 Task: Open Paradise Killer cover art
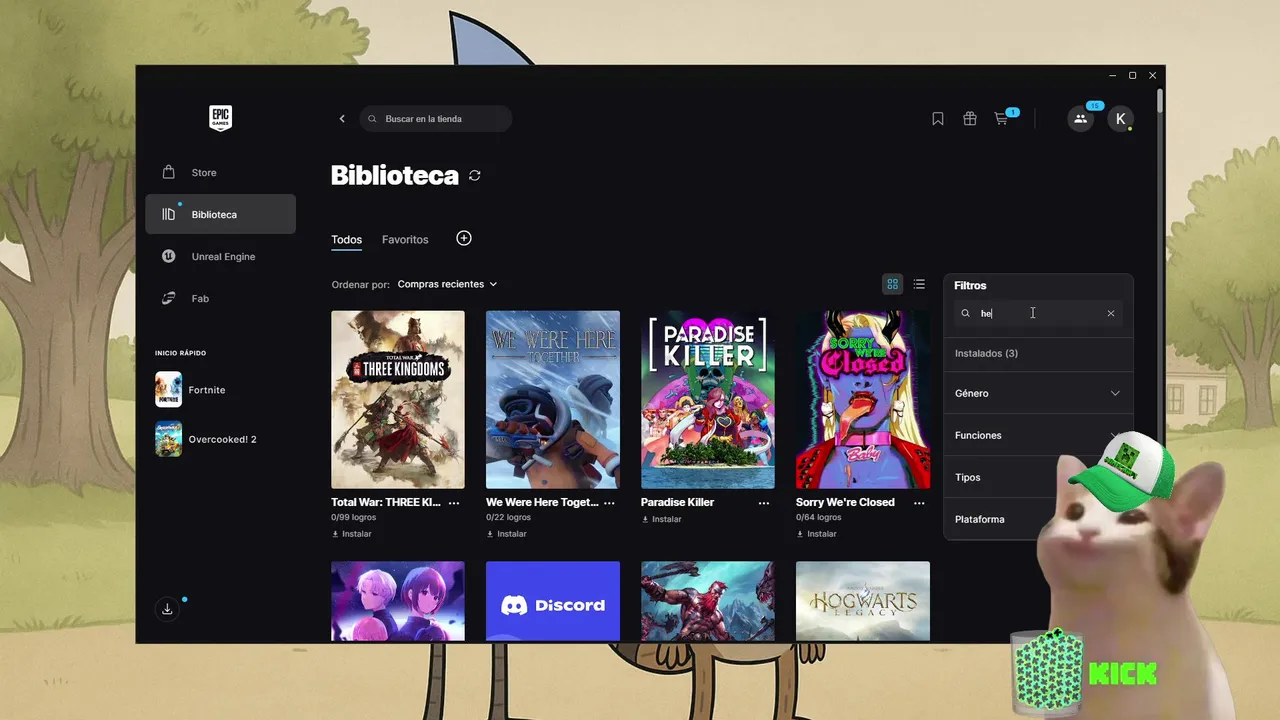pyautogui.click(x=708, y=399)
